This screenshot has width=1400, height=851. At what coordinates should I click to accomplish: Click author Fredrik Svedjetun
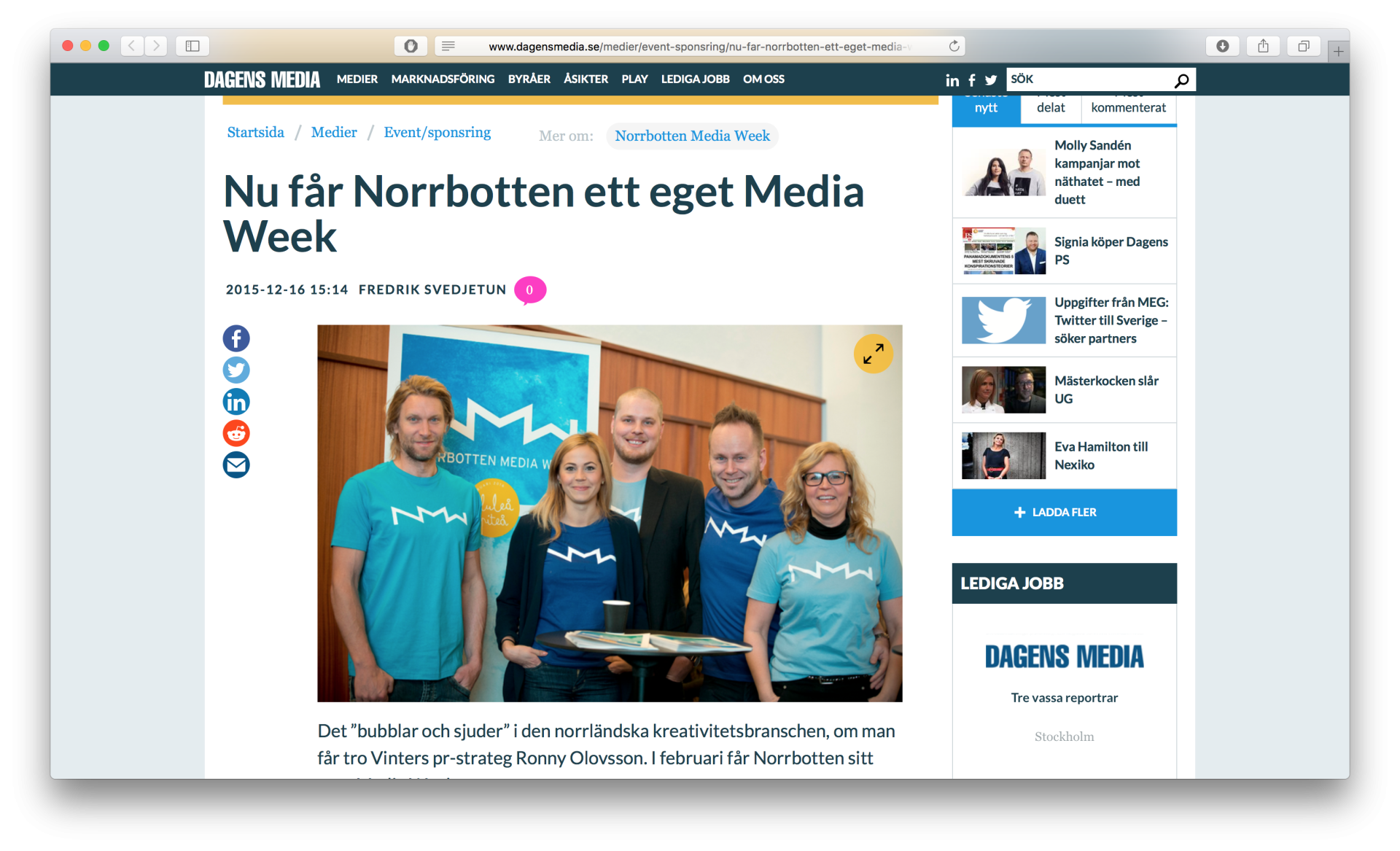coord(432,290)
